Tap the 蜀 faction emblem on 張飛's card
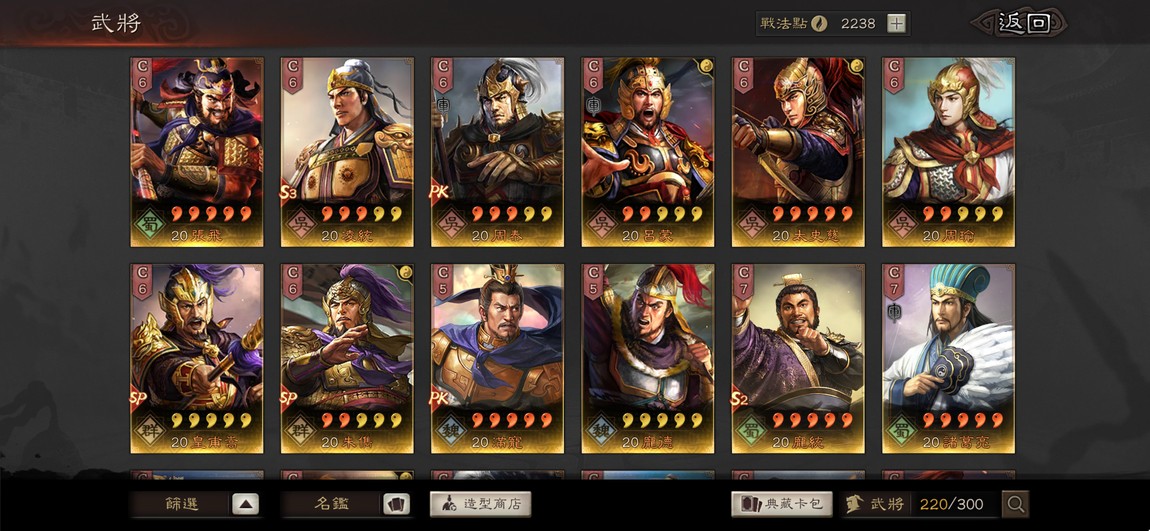The width and height of the screenshot is (1150, 531). pyautogui.click(x=149, y=220)
